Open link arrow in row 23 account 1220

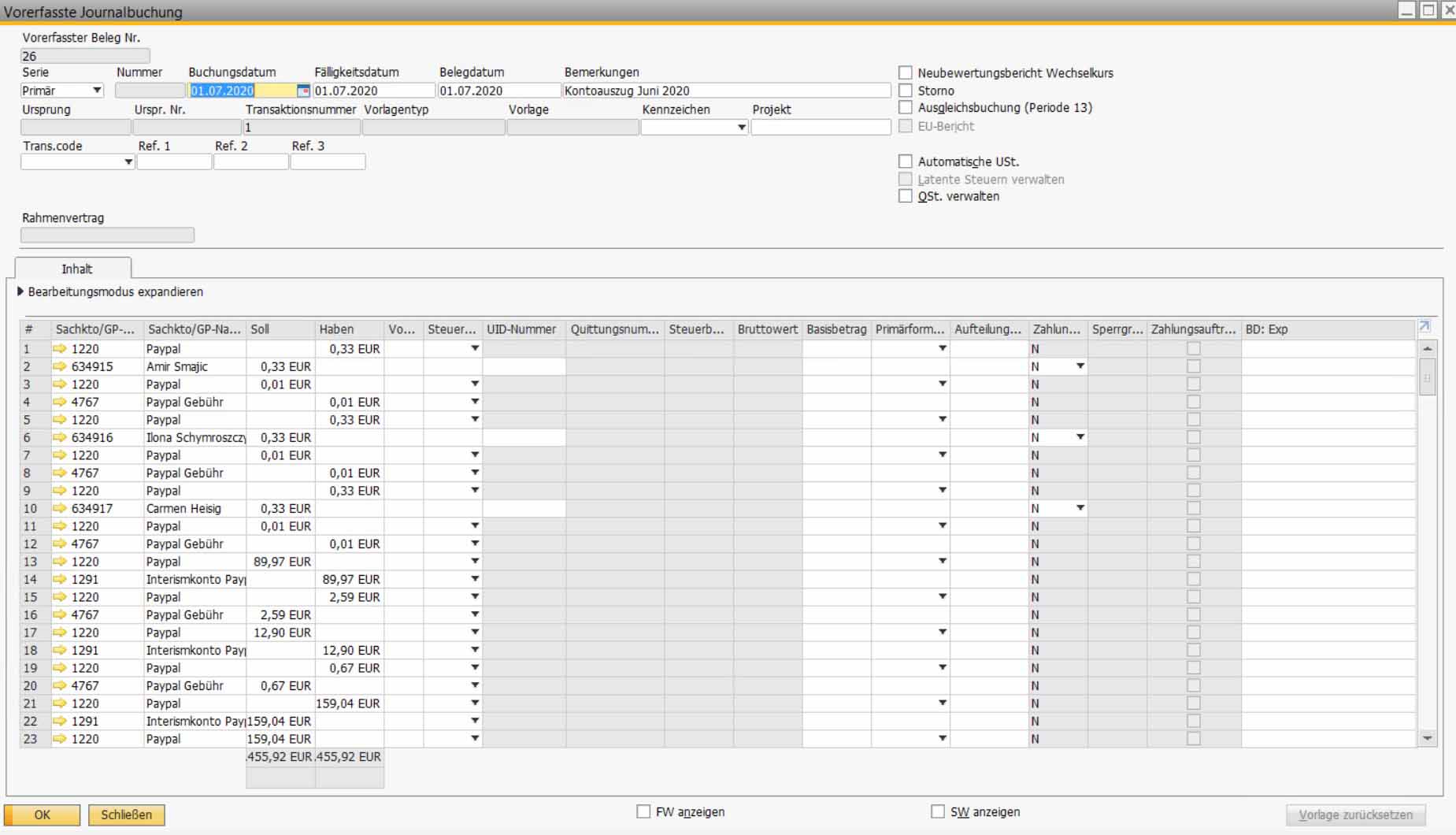point(60,739)
